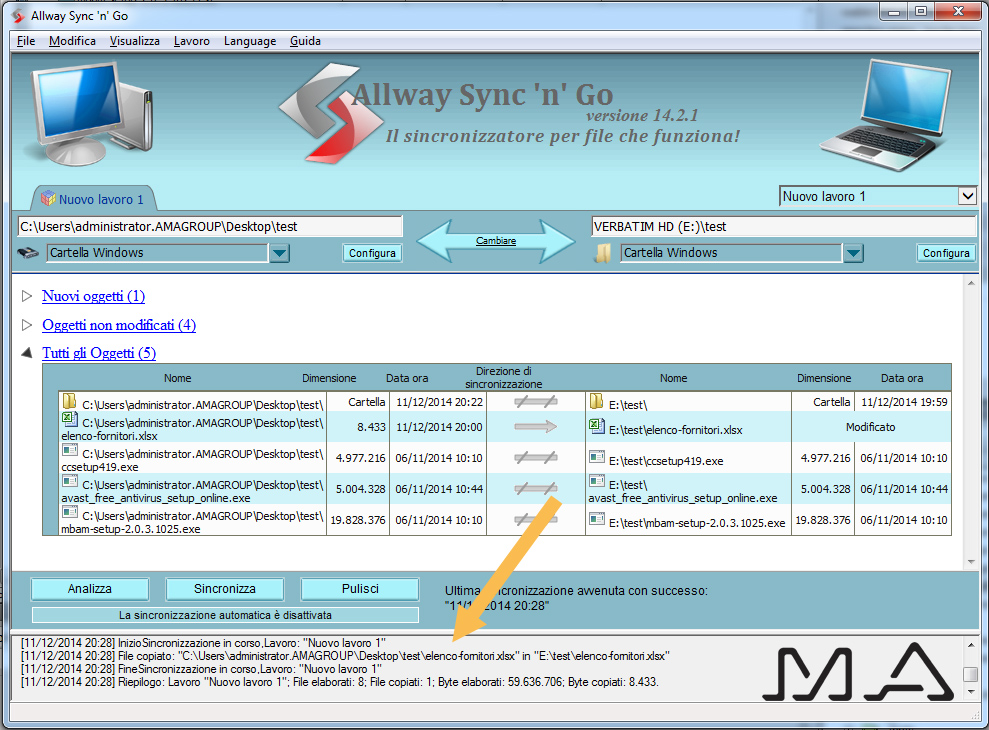Click the folder icon of E:\test\ row
The image size is (989, 730).
(x=596, y=401)
